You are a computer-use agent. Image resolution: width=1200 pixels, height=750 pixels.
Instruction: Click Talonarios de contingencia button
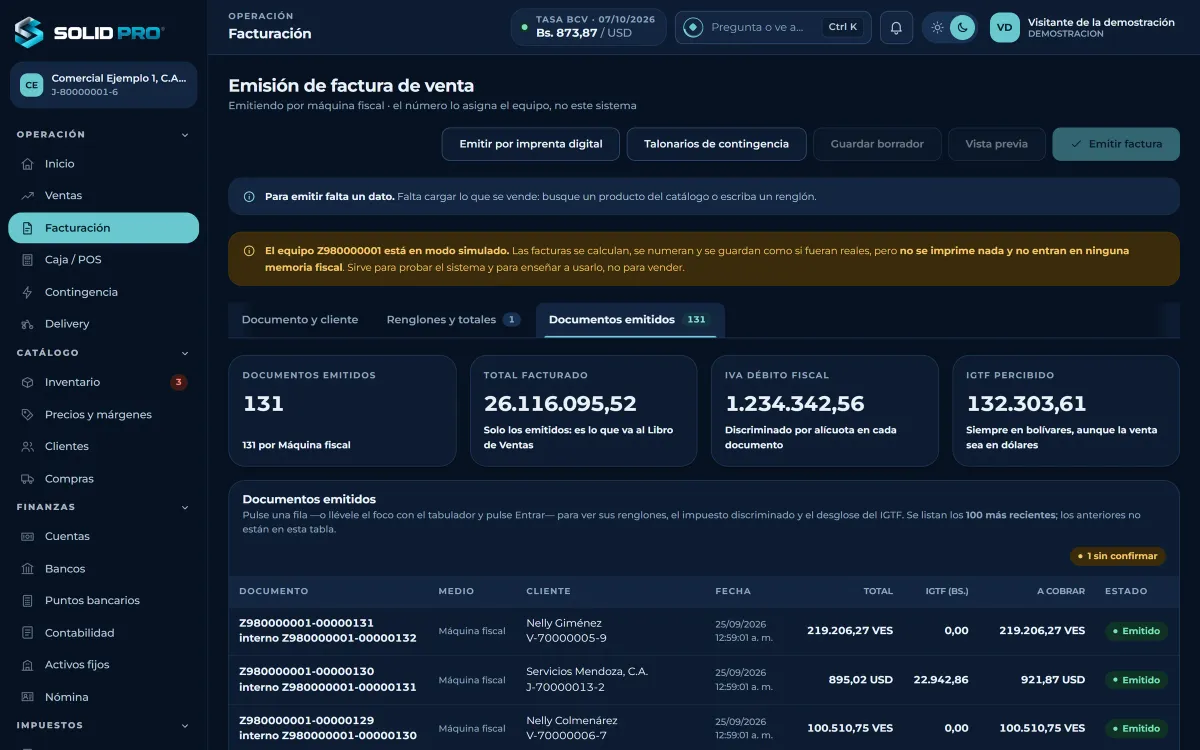716,144
